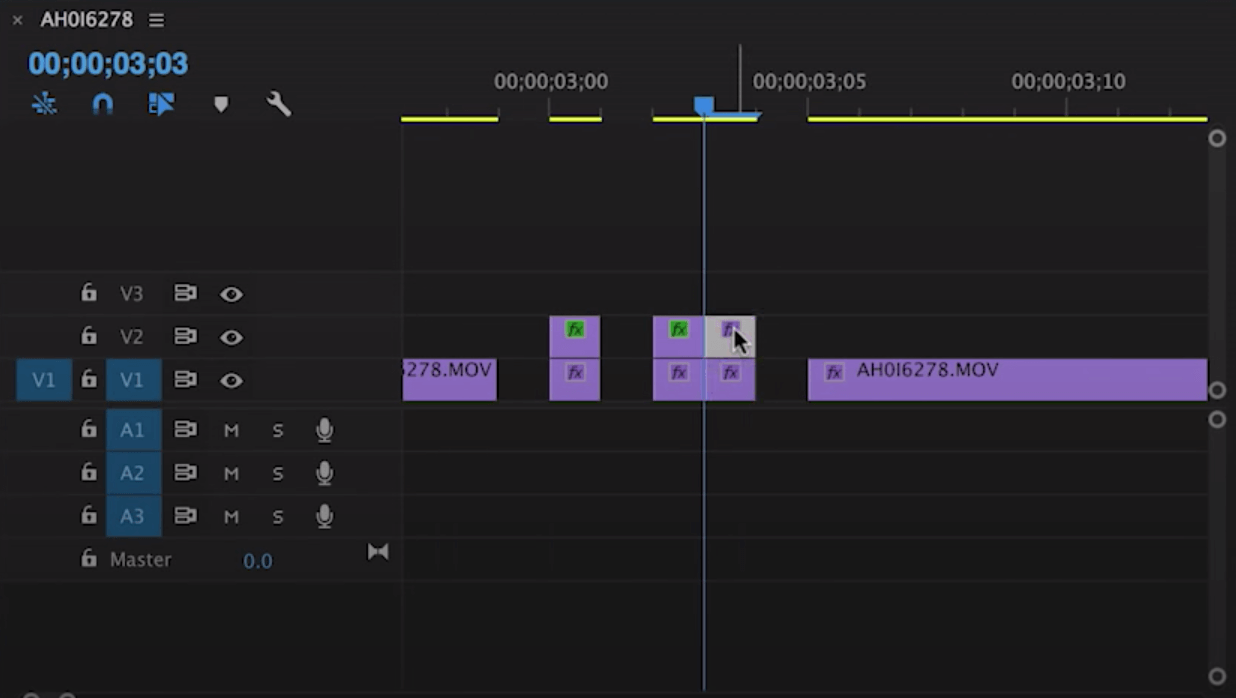This screenshot has width=1236, height=698.
Task: Toggle sync lock for A1
Action: click(x=185, y=430)
